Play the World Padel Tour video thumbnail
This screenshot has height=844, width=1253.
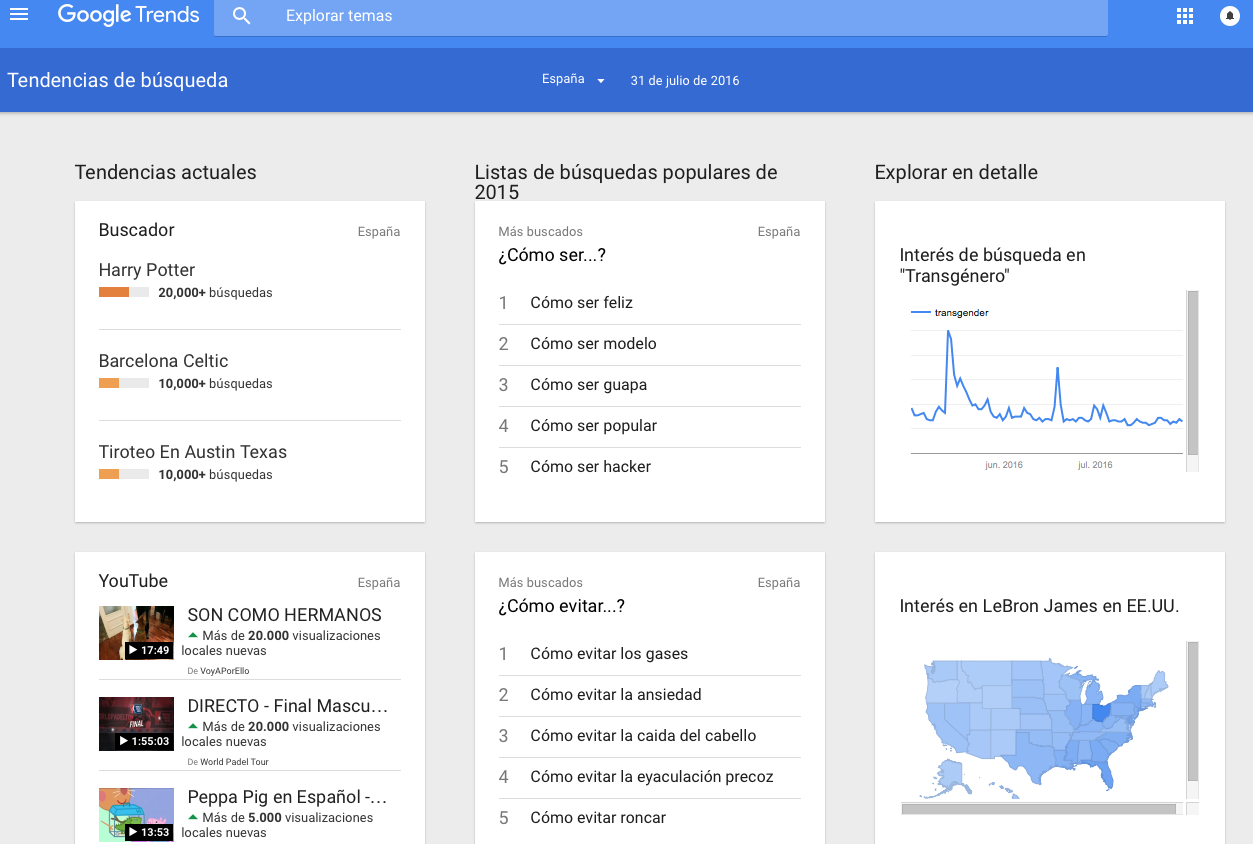click(137, 724)
